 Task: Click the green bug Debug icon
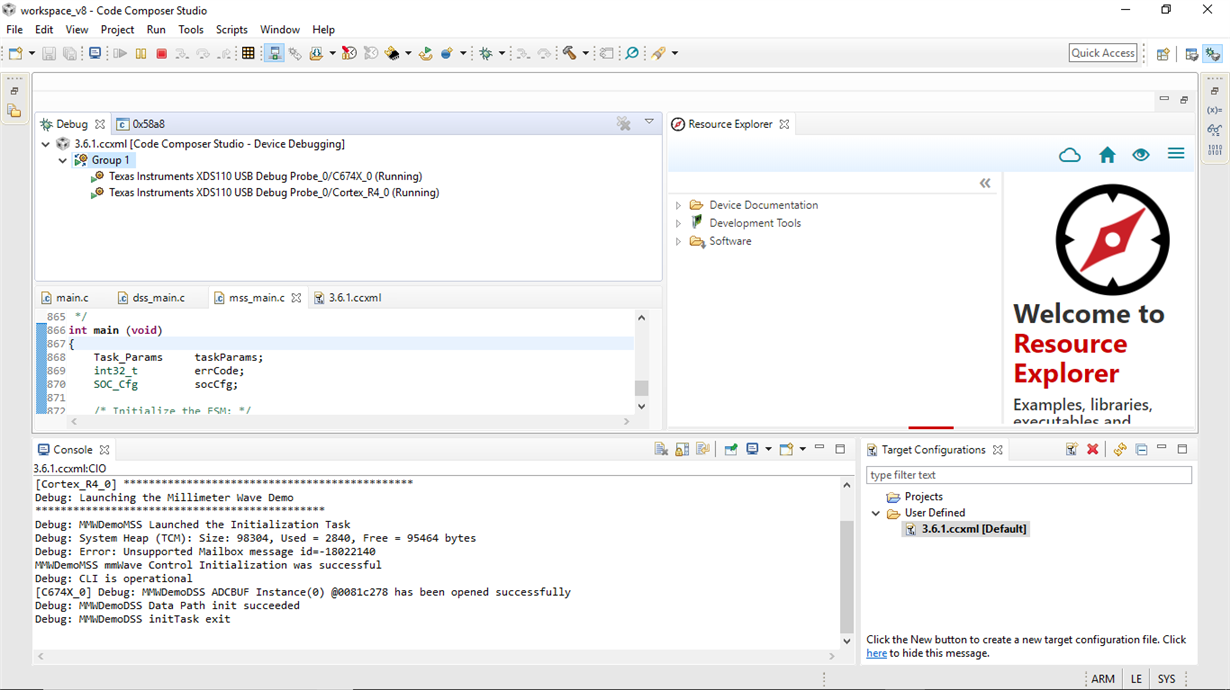tap(486, 53)
